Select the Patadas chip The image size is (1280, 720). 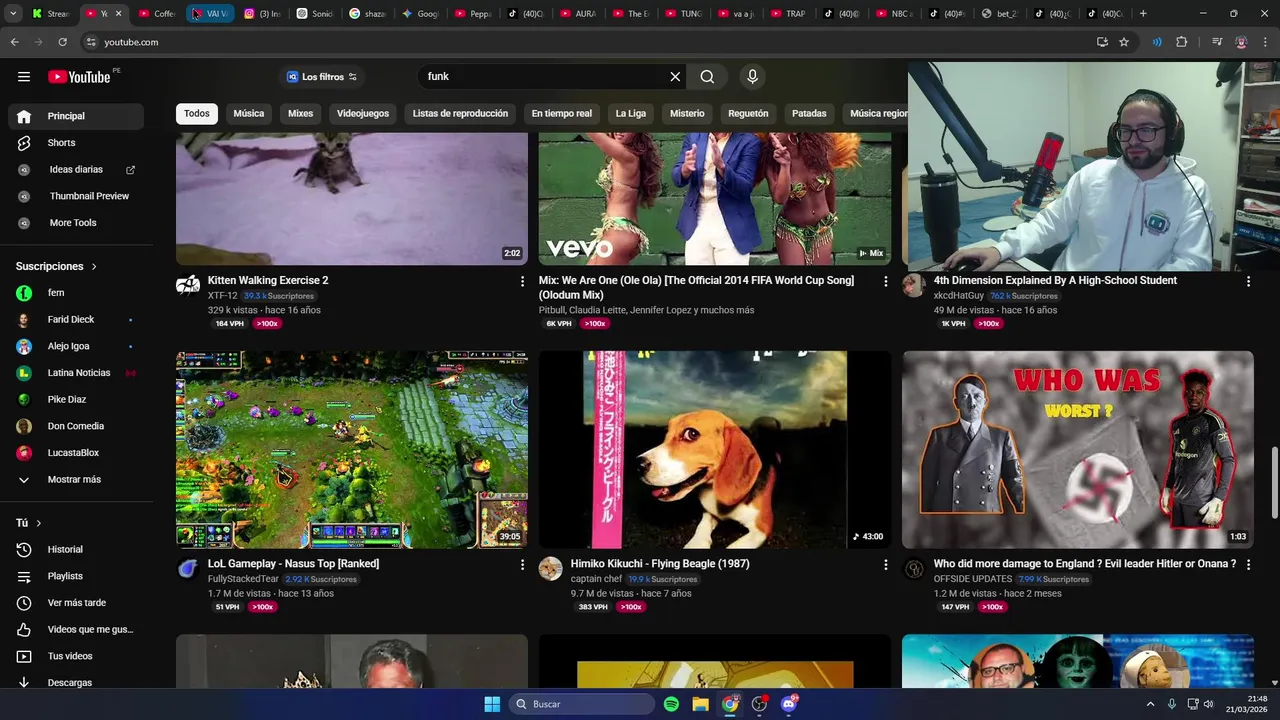tap(809, 114)
